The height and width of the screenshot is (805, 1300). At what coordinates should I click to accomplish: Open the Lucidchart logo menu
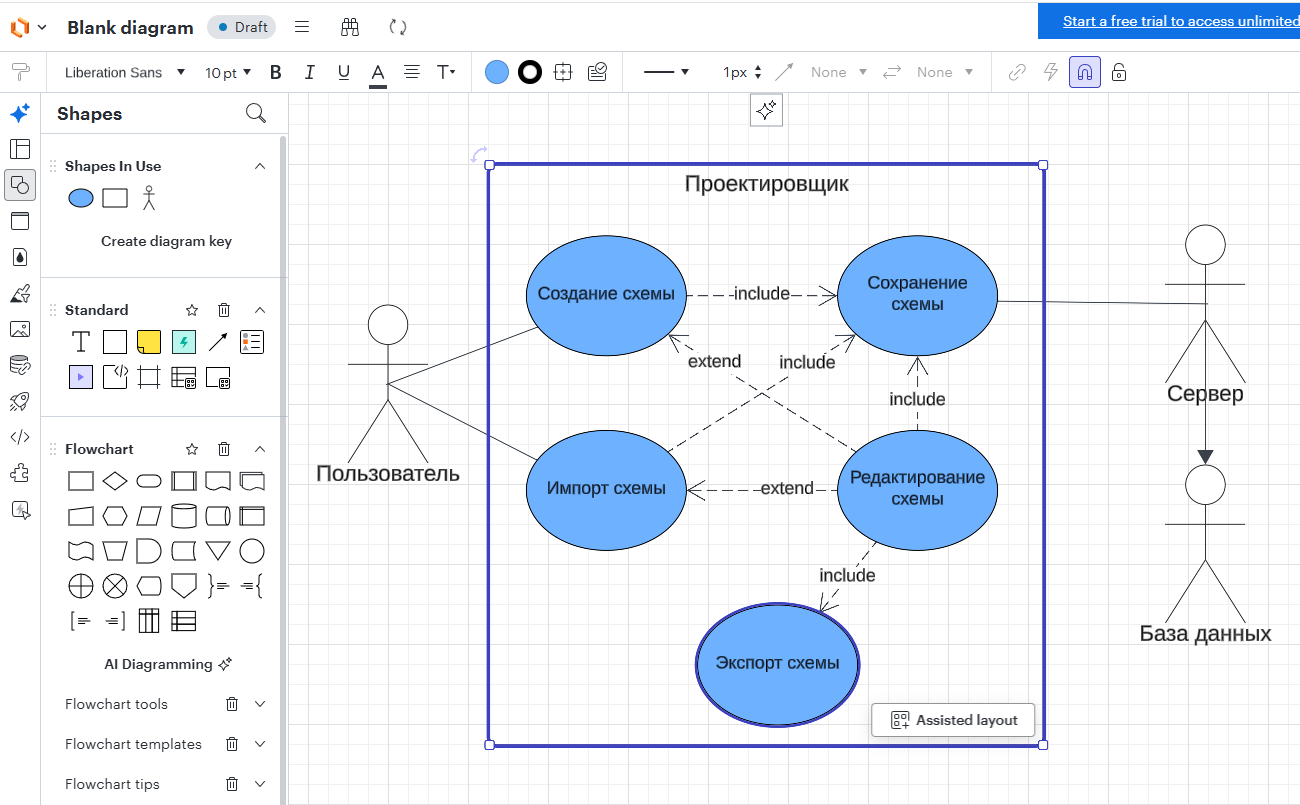27,27
